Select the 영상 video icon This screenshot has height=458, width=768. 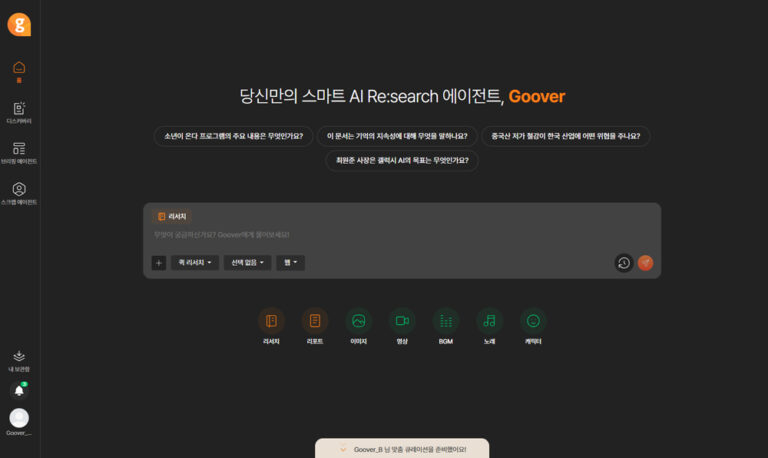(402, 321)
